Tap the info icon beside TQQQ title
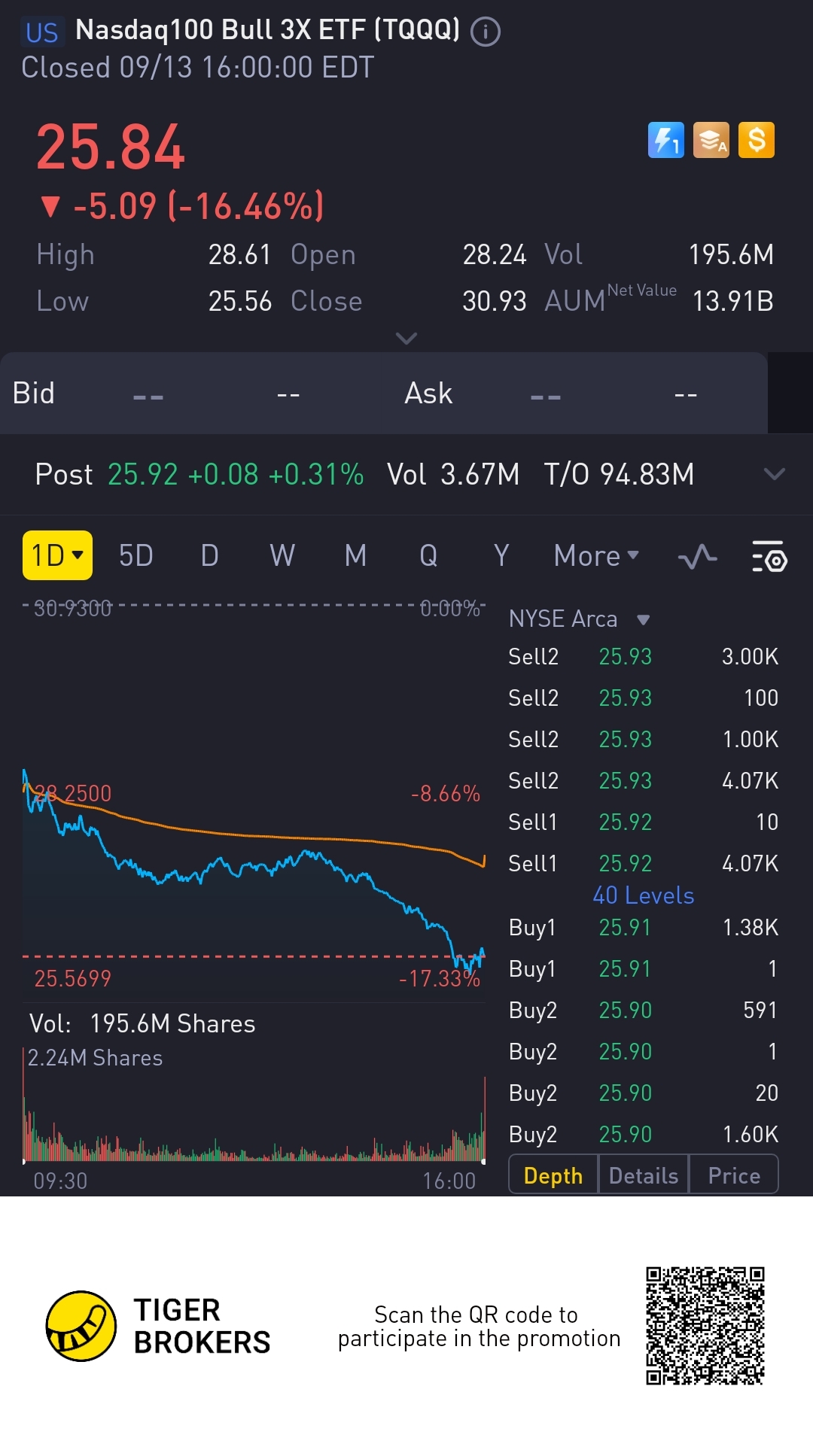Screen dimensions: 813x1456 (486, 32)
